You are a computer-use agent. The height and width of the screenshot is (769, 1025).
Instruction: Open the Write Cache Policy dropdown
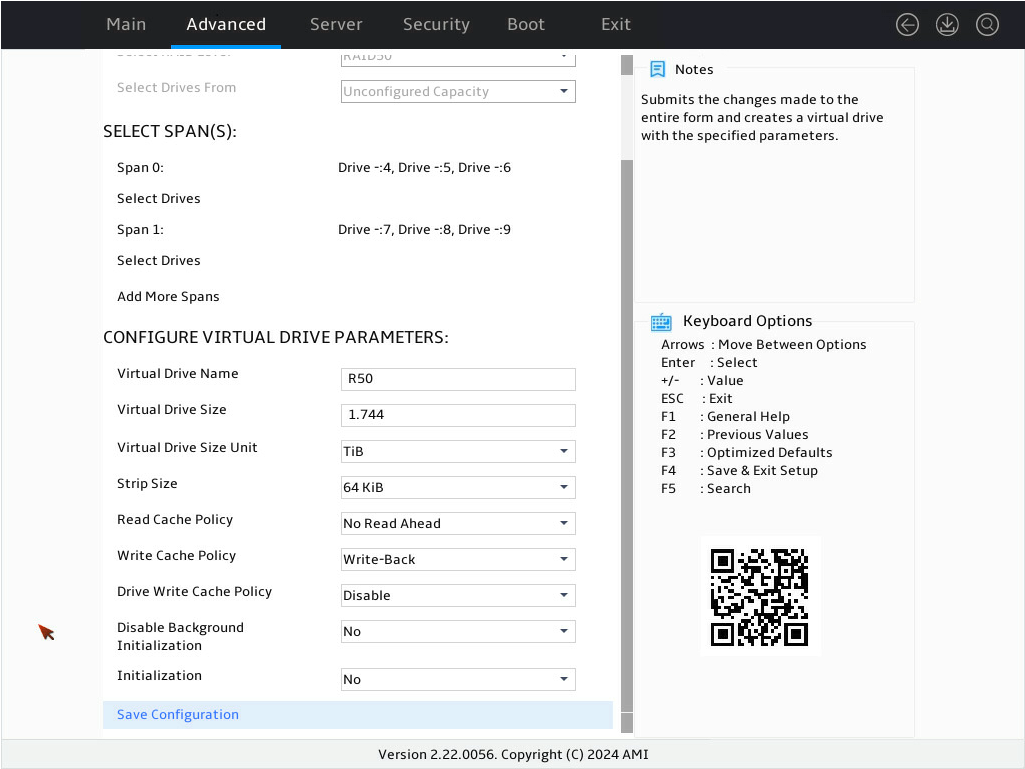(458, 559)
